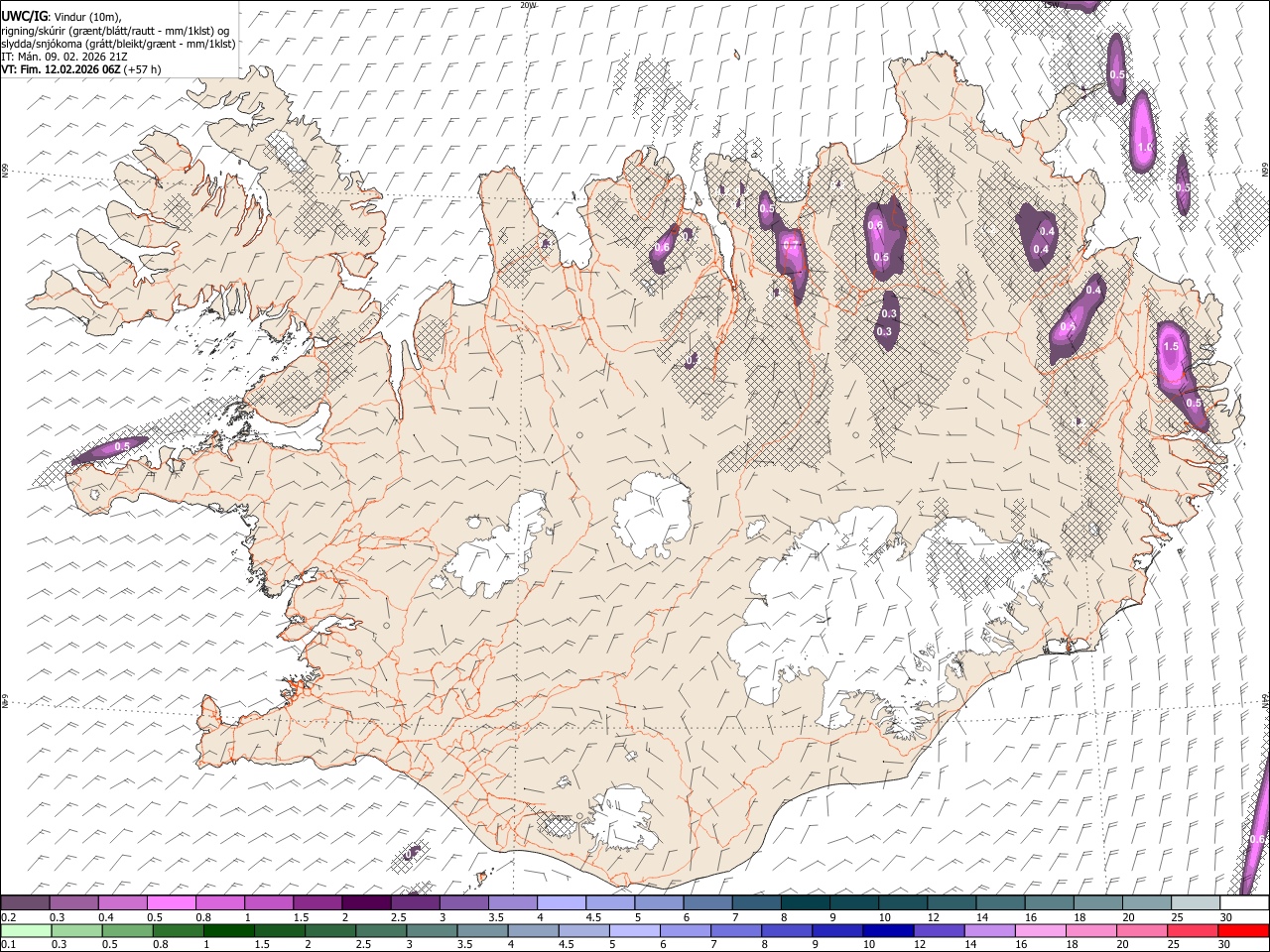
Task: Click the 0.5 value on the right of the 1.0 patch
Action: (1183, 187)
